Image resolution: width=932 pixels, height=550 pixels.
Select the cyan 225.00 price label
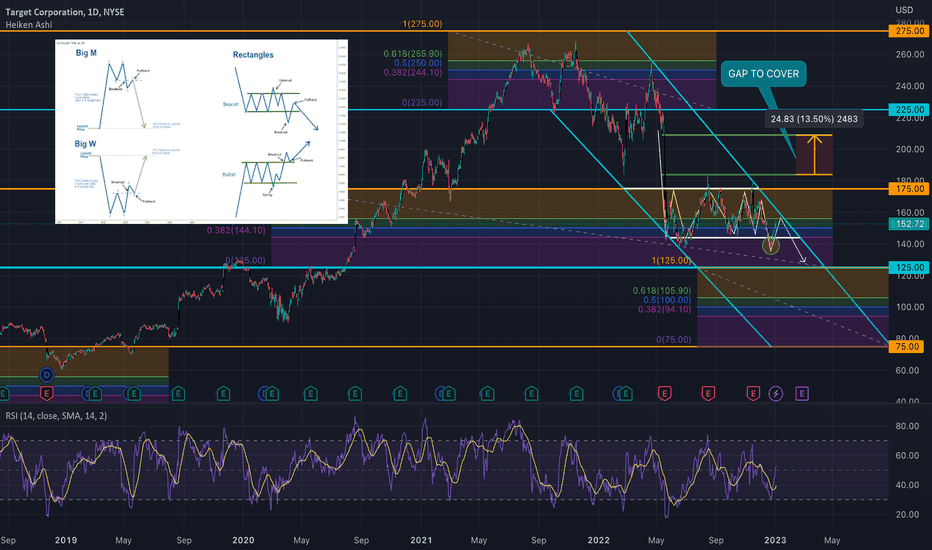pos(907,109)
